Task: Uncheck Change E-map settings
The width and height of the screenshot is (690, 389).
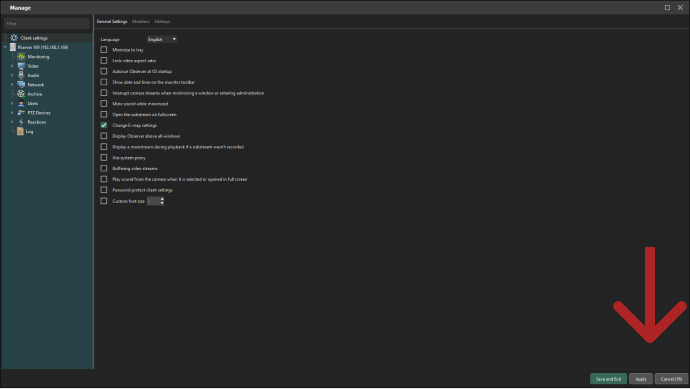Action: coord(104,125)
